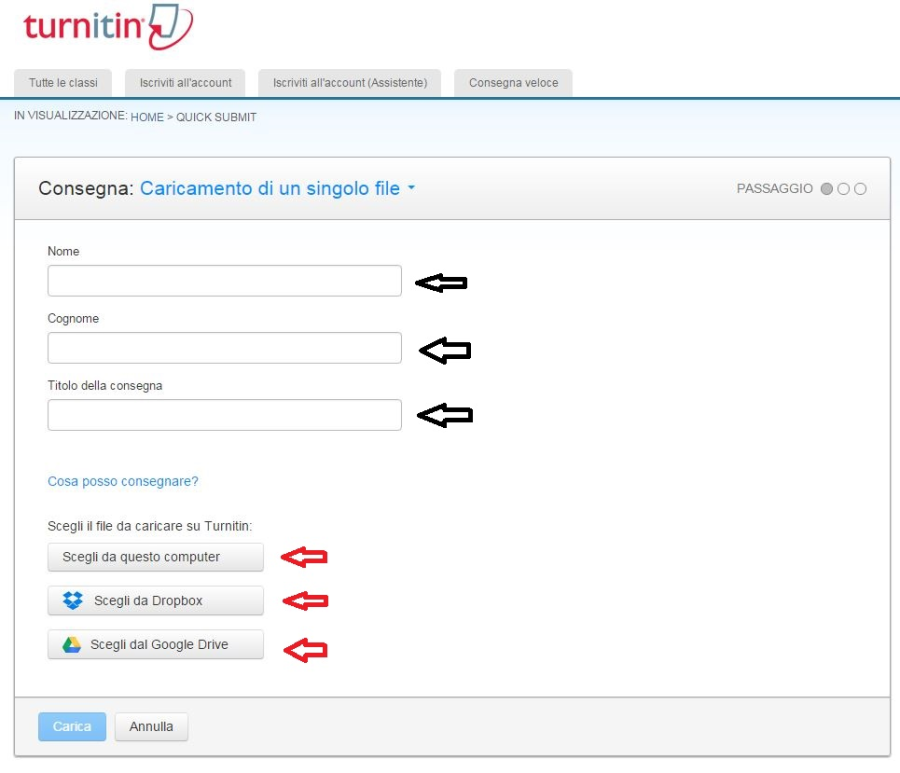Click the Consegna: heading text
This screenshot has height=773, width=900.
click(86, 188)
